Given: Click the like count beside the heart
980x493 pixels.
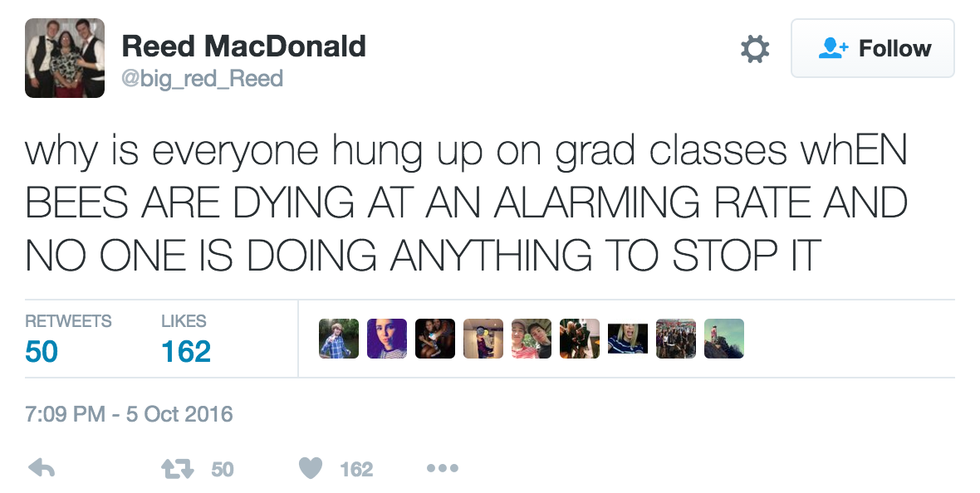Looking at the screenshot, I should tap(356, 469).
